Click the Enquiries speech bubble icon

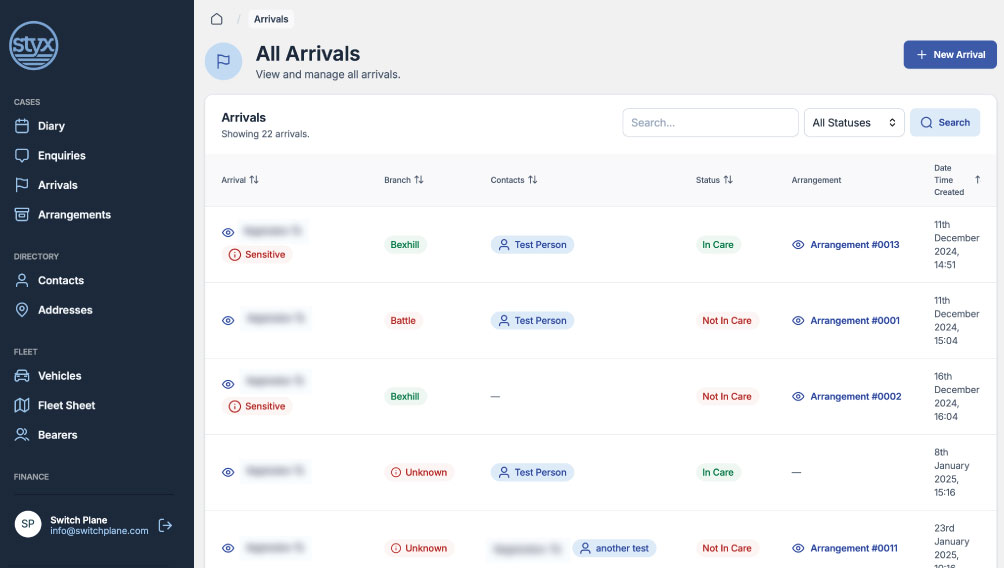click(22, 156)
